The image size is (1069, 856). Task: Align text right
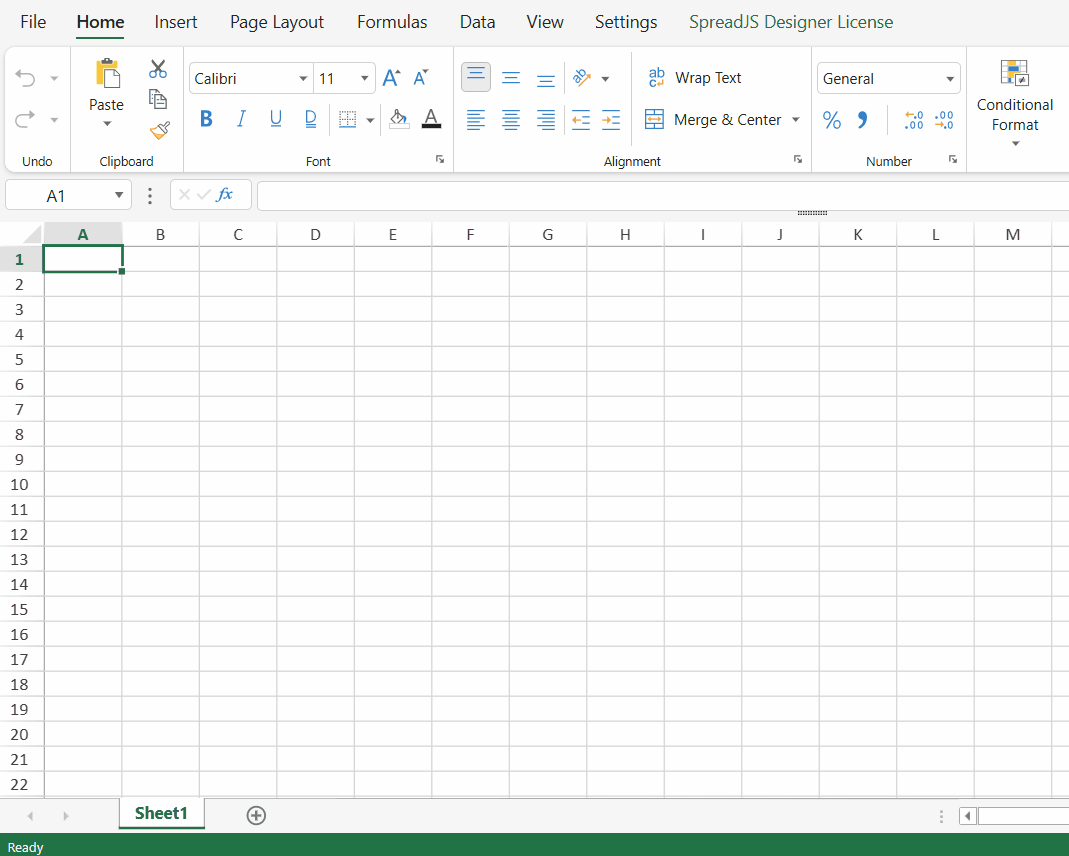click(545, 120)
